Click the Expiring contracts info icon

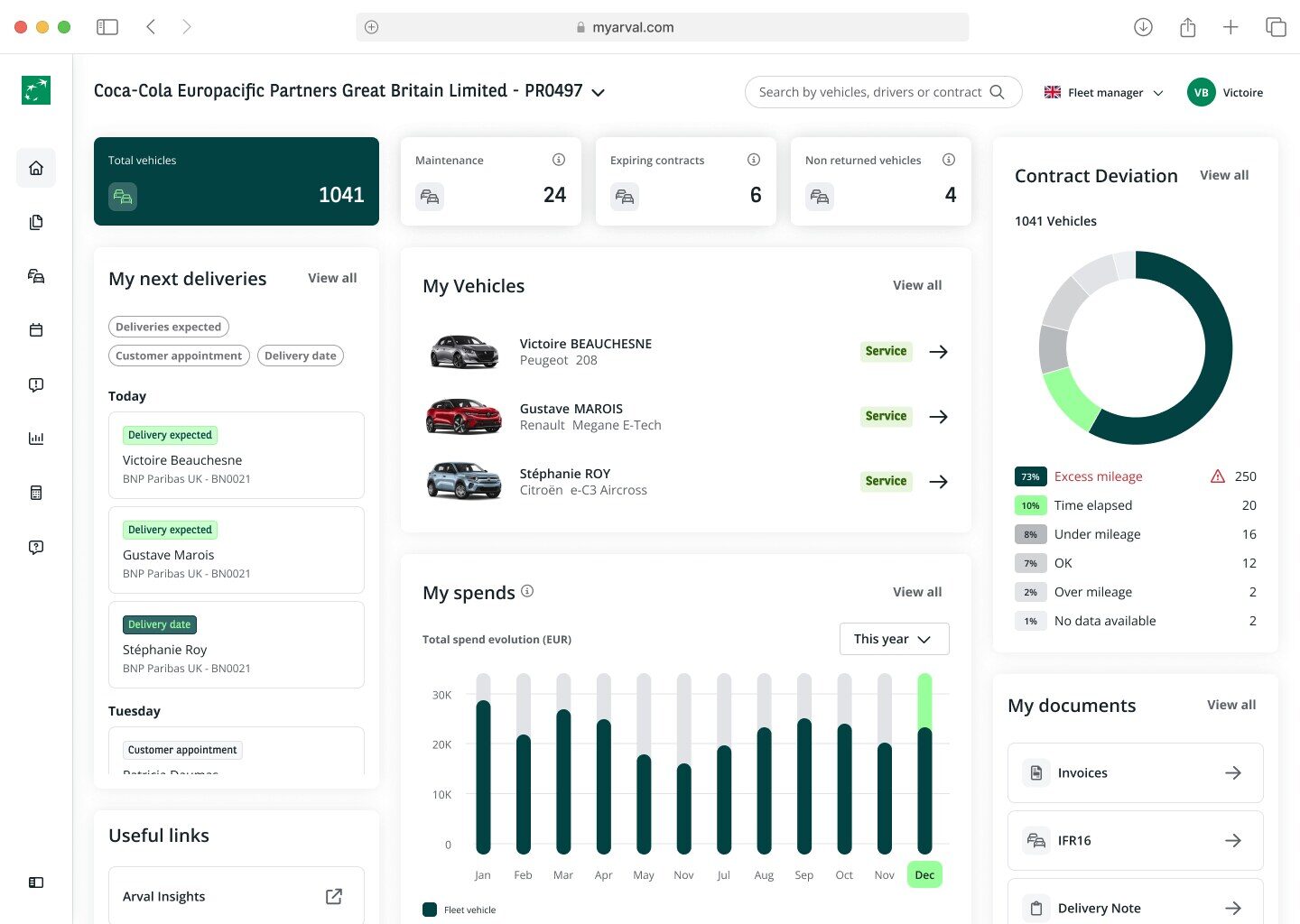[754, 160]
